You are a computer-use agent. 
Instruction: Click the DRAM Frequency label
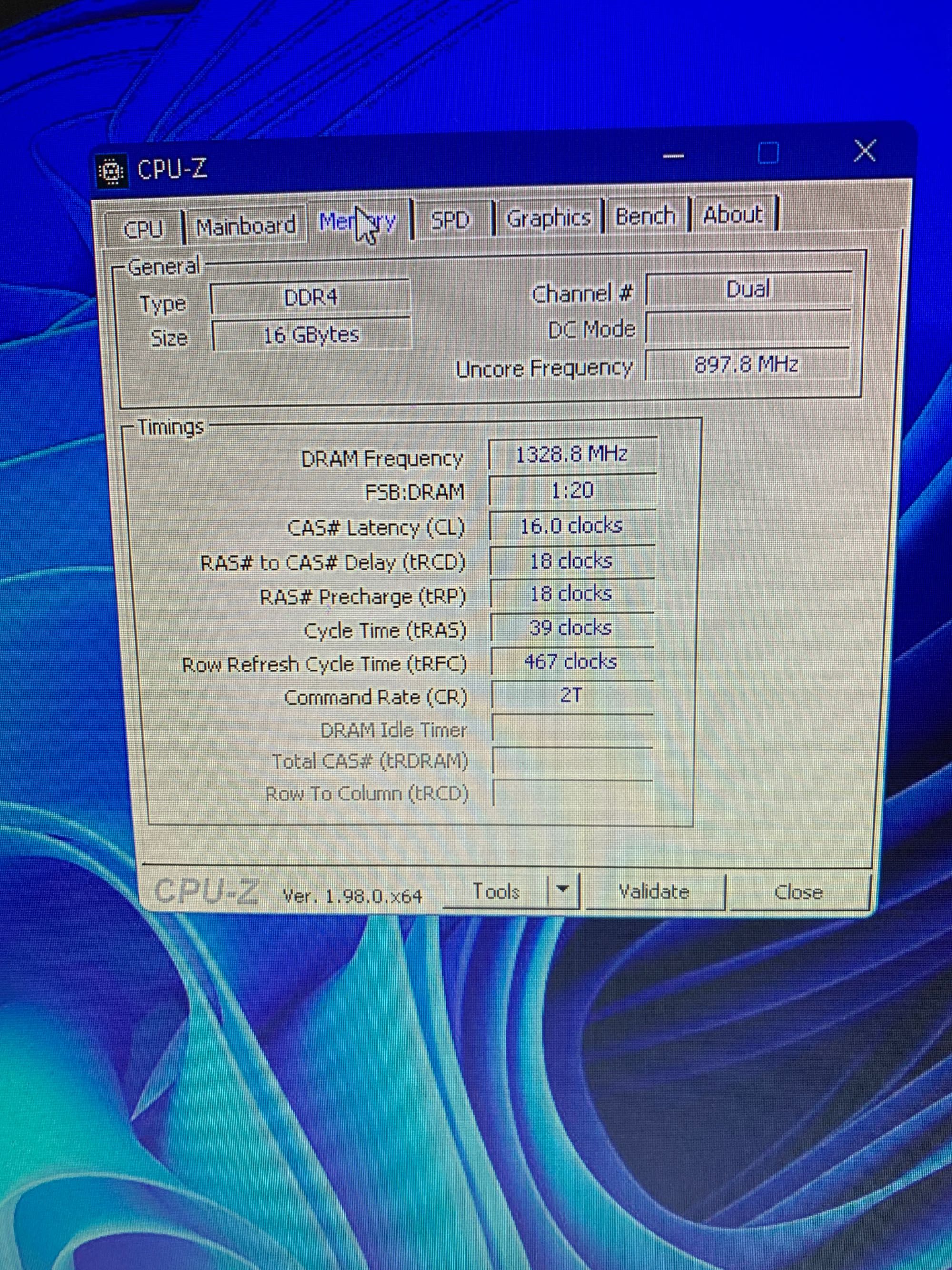[x=382, y=459]
